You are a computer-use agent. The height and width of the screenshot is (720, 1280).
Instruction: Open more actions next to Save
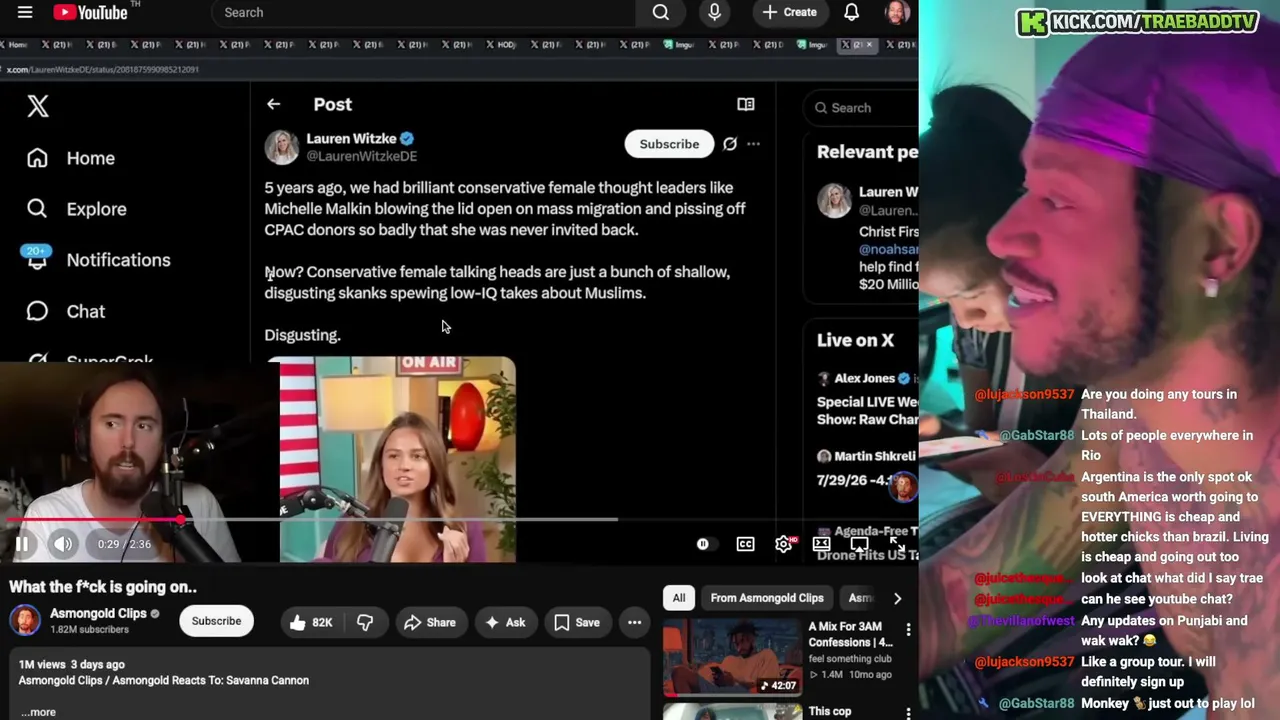[x=634, y=622]
